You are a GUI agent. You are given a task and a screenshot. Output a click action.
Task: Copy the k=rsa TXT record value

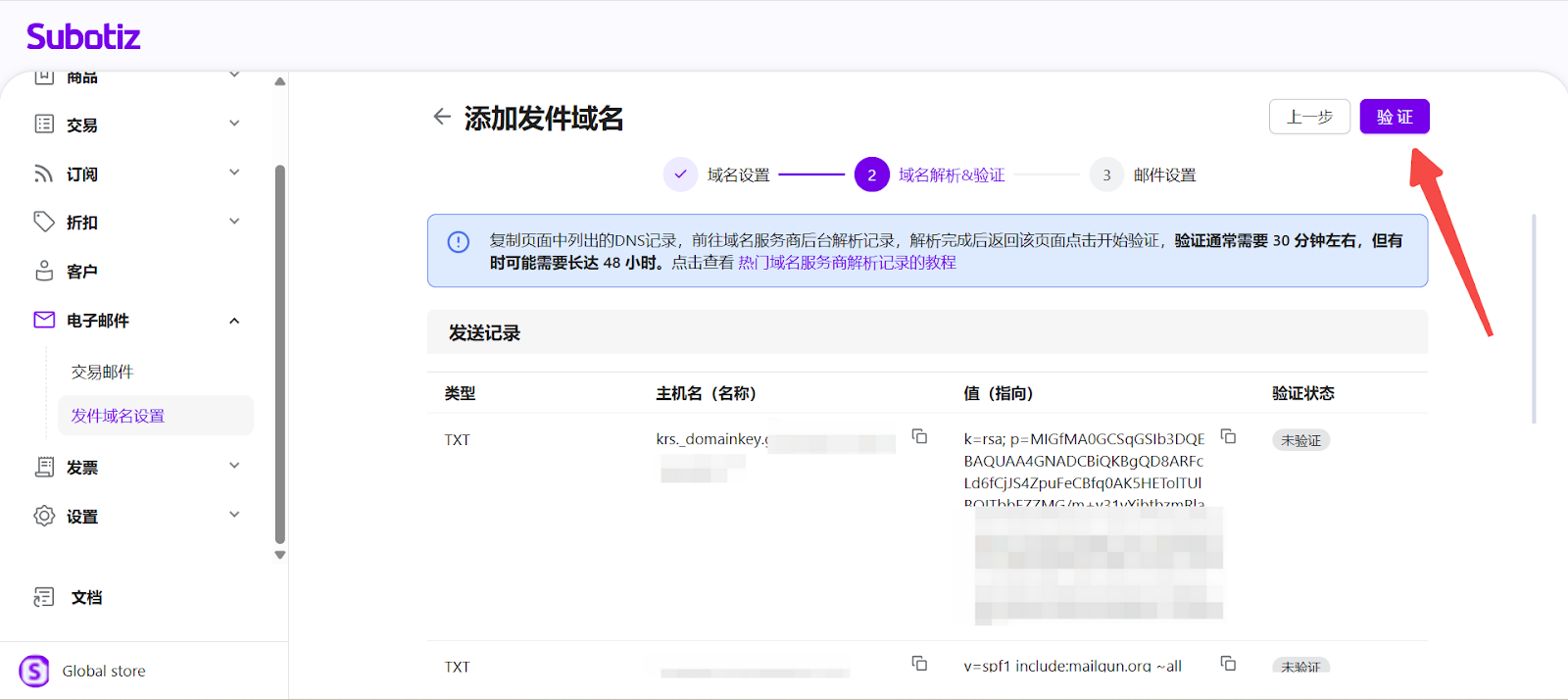point(1228,436)
